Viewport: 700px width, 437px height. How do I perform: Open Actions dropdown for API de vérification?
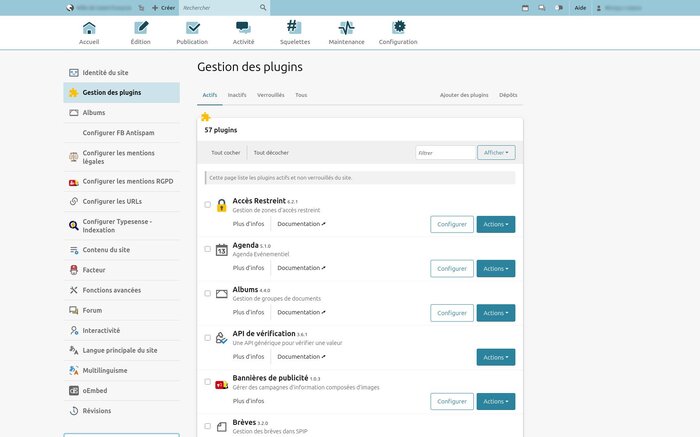tap(495, 357)
